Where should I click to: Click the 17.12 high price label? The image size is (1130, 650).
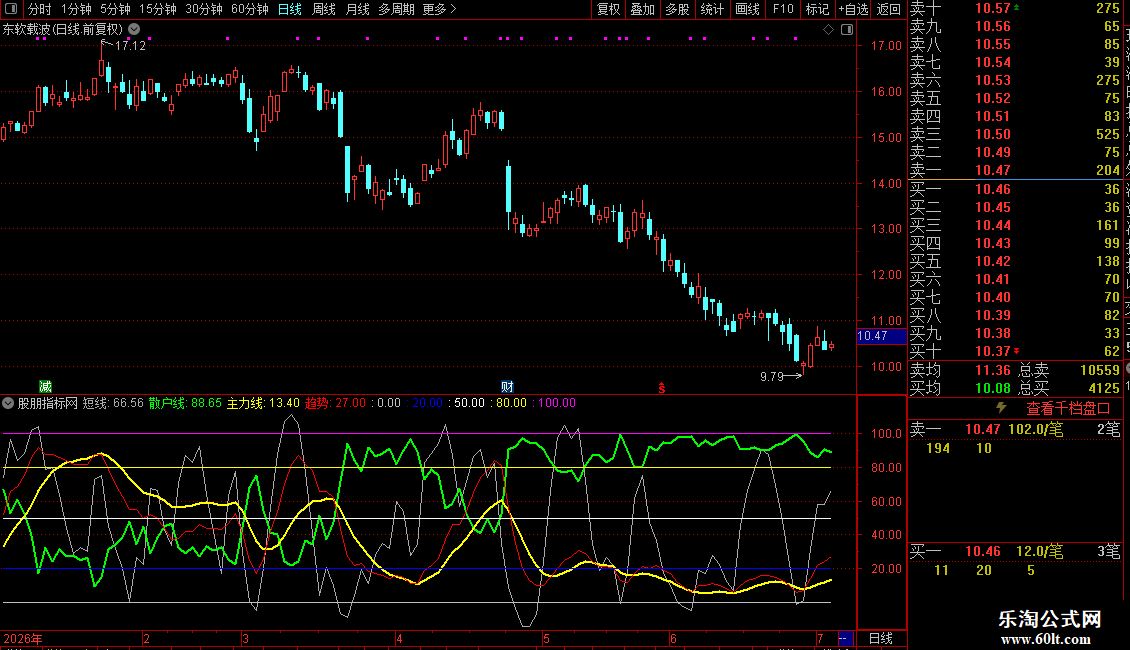tap(130, 45)
